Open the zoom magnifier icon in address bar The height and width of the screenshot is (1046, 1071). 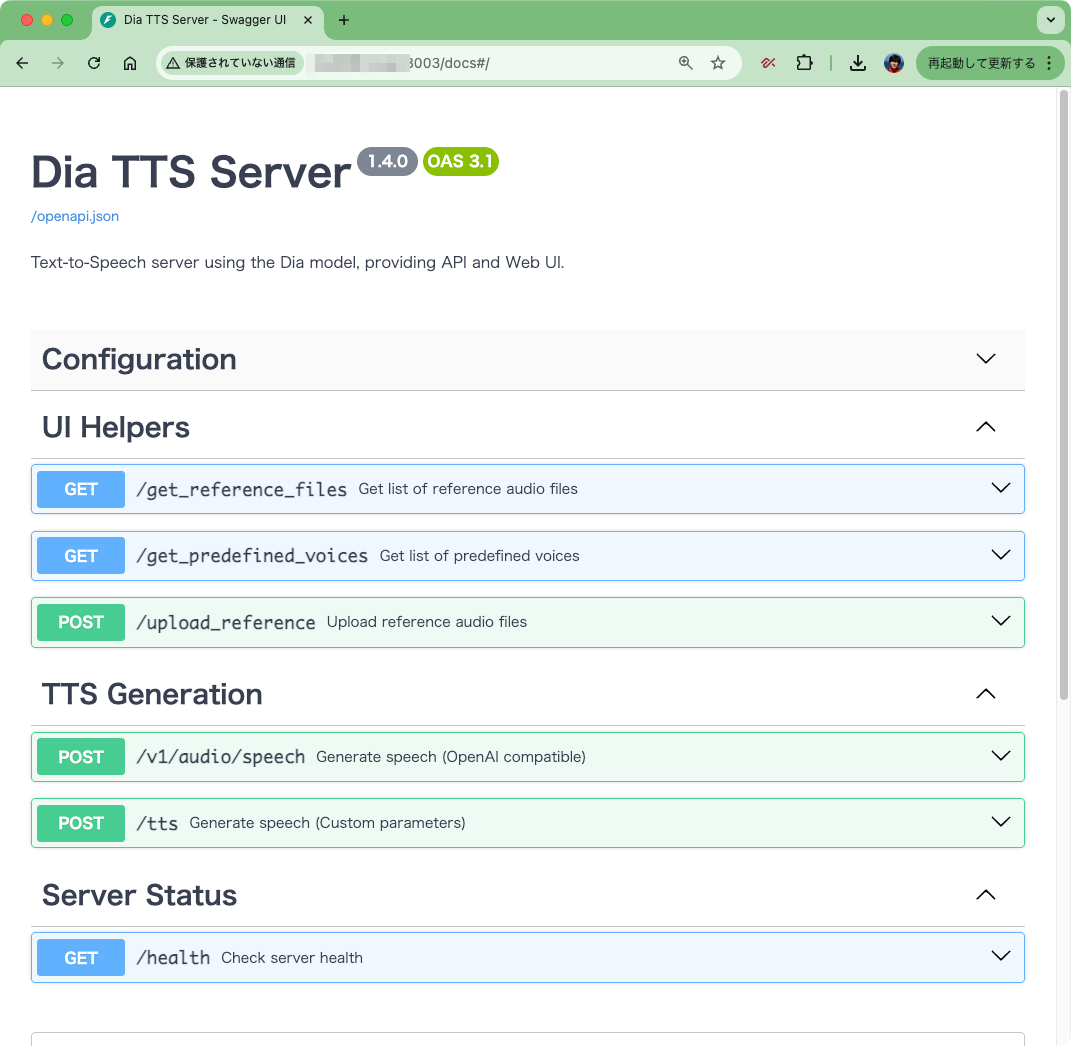(x=686, y=63)
